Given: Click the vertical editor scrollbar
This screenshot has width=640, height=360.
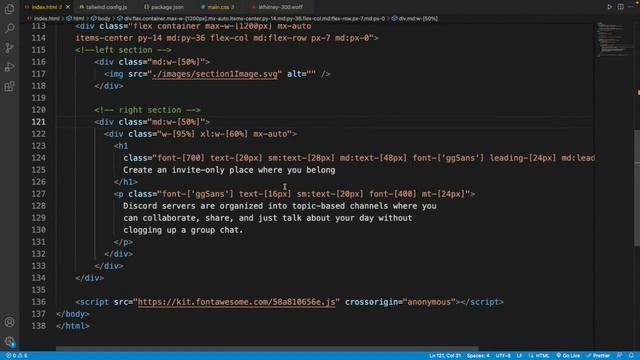Looking at the screenshot, I should coord(637,188).
